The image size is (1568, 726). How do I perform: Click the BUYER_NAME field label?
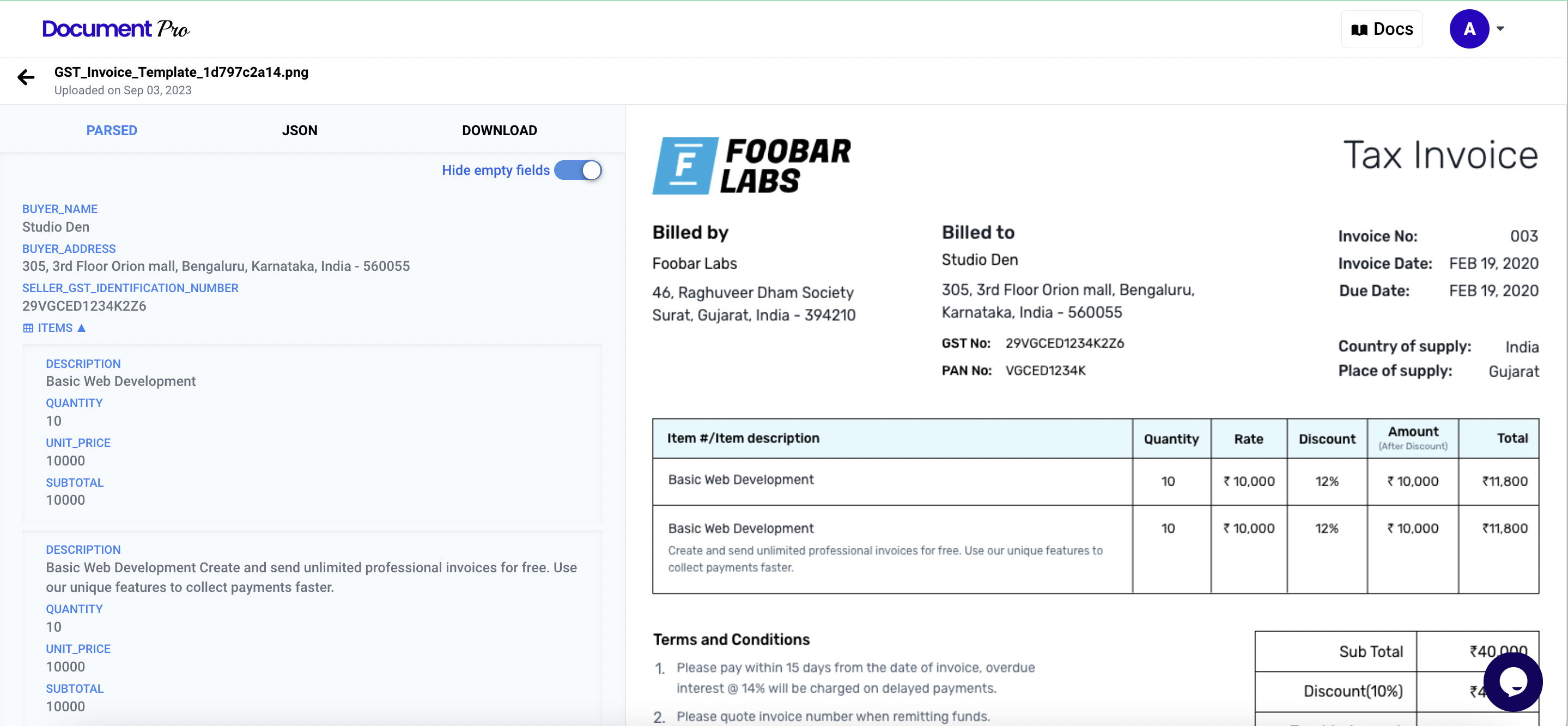click(59, 209)
